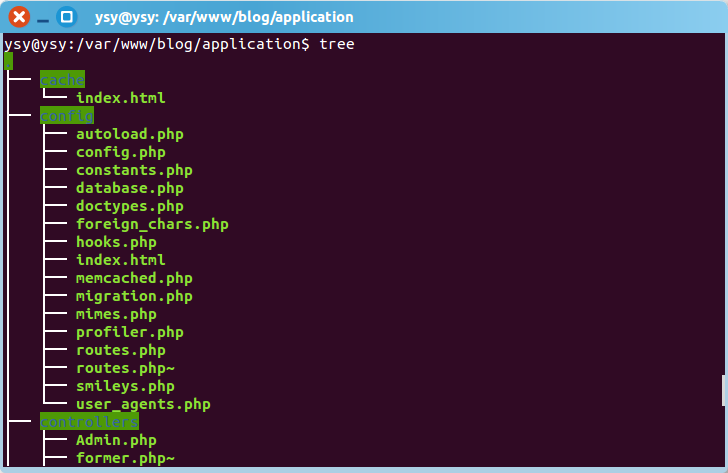Select the cache directory entry
The image size is (728, 473).
click(62, 80)
